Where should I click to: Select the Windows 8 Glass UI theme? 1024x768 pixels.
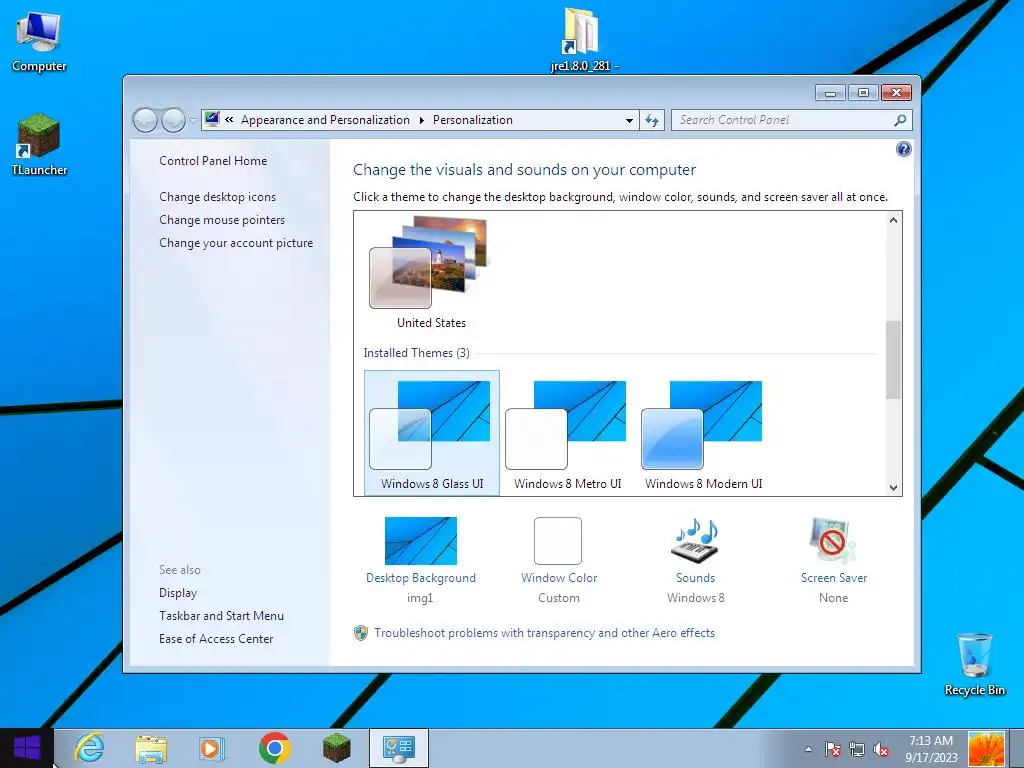[x=432, y=432]
